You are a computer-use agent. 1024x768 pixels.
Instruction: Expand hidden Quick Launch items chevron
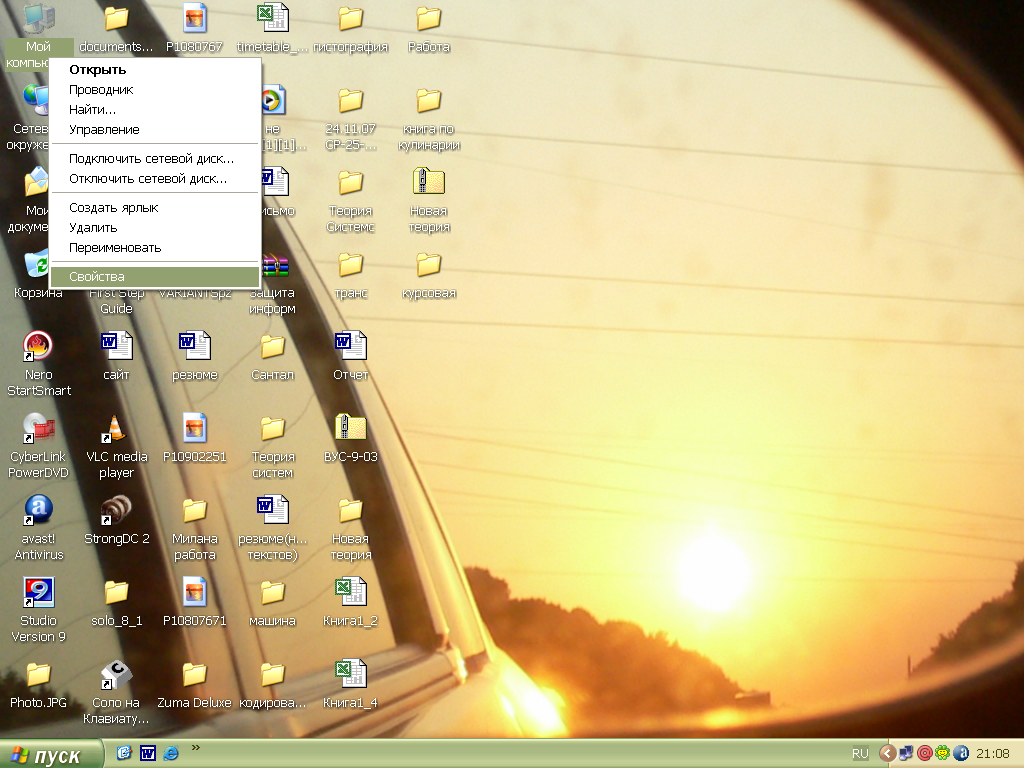[x=195, y=748]
